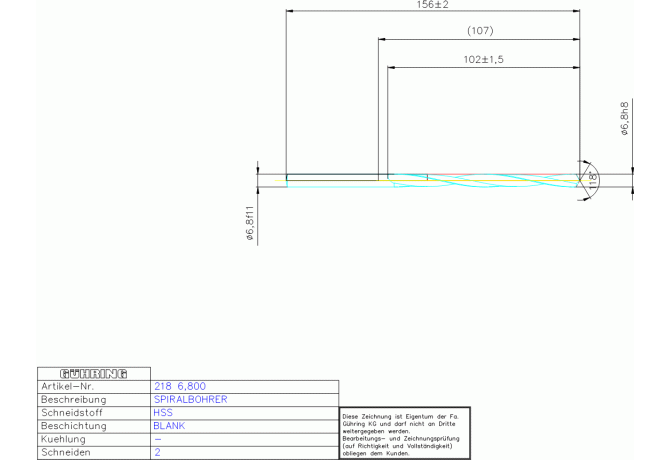Click the HSS material value
The width and height of the screenshot is (670, 460).
(163, 413)
